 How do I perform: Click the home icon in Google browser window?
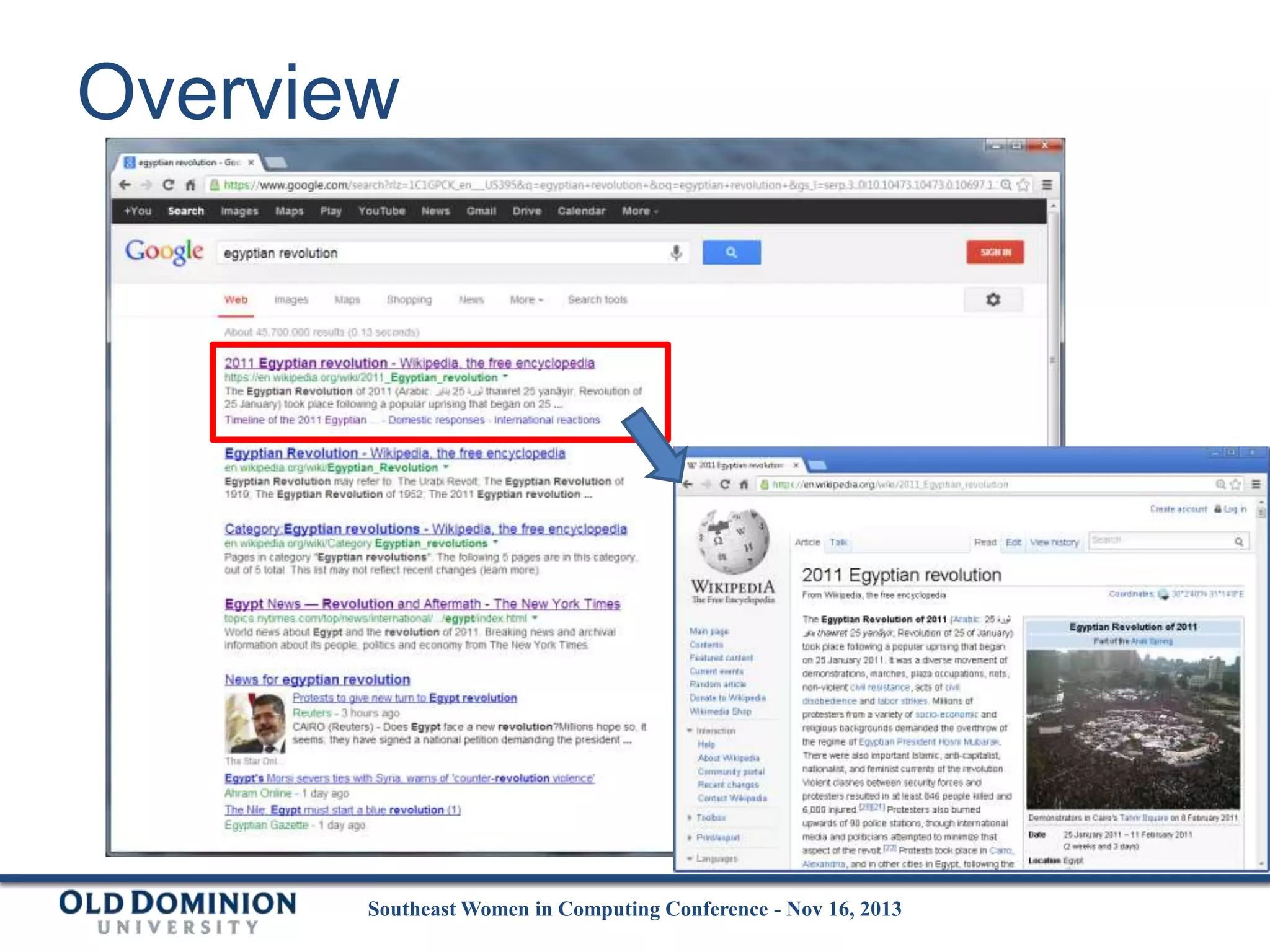pyautogui.click(x=190, y=185)
